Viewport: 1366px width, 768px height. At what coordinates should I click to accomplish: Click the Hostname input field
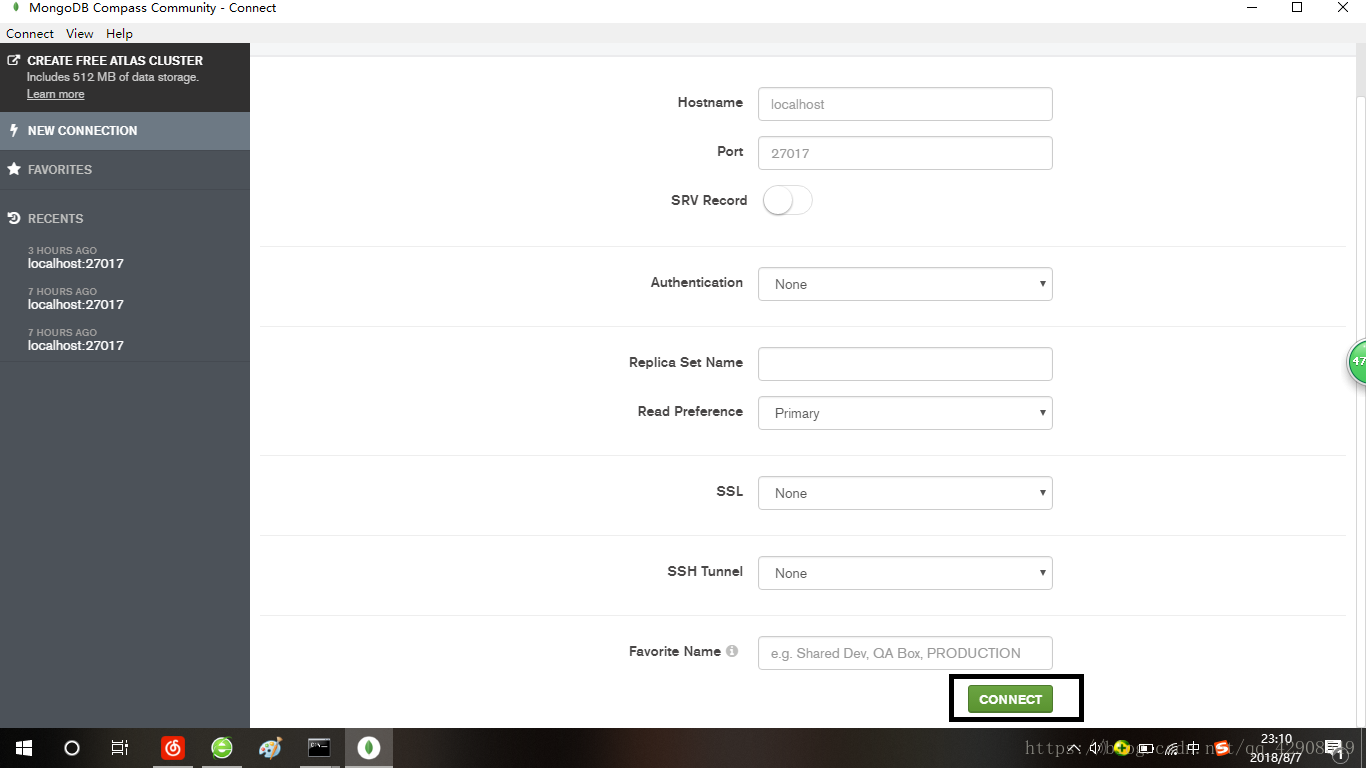coord(905,104)
